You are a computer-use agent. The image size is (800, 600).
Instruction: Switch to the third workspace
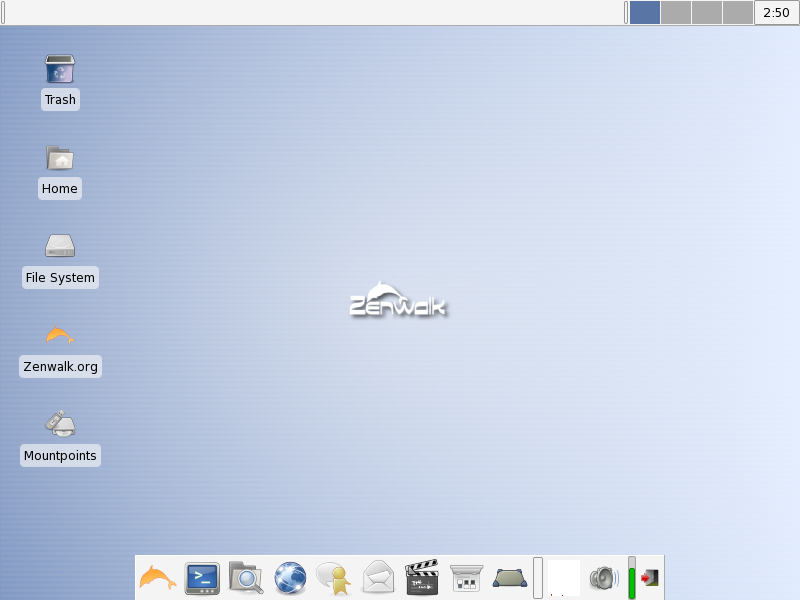[707, 12]
